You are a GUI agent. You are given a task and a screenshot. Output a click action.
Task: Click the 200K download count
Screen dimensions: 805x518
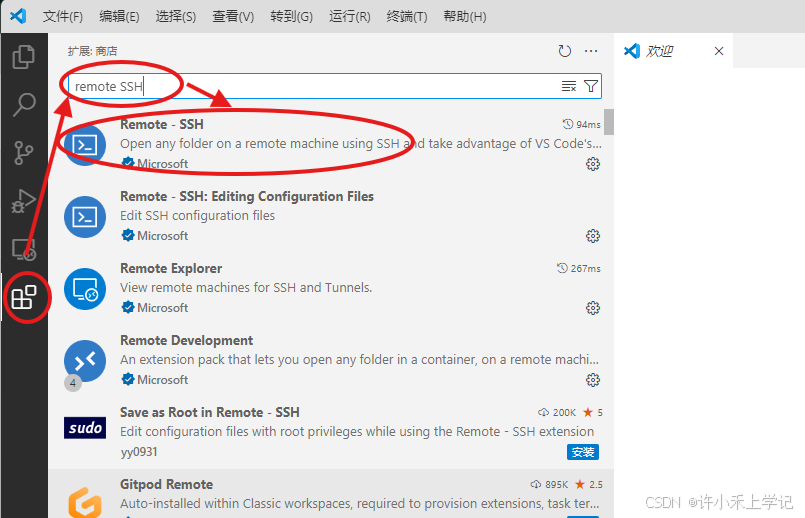coord(558,412)
